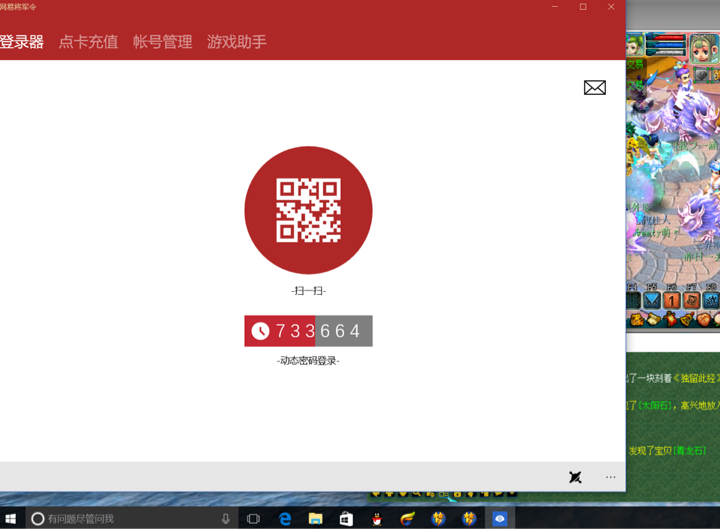Open the 点卡充值 tab
Viewport: 720px width, 529px height.
(x=88, y=42)
